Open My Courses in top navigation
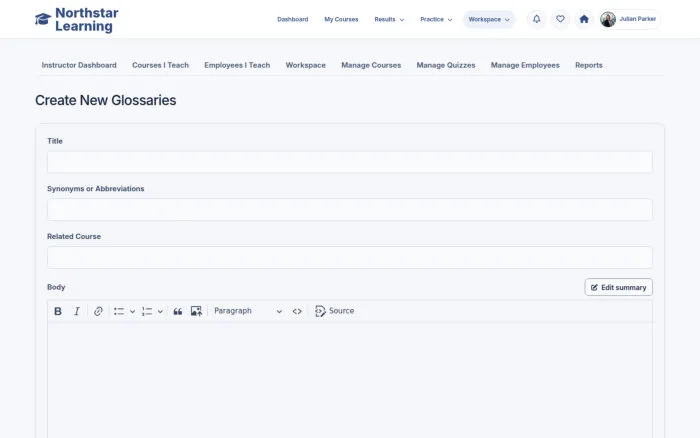Viewport: 700px width, 438px height. (341, 20)
